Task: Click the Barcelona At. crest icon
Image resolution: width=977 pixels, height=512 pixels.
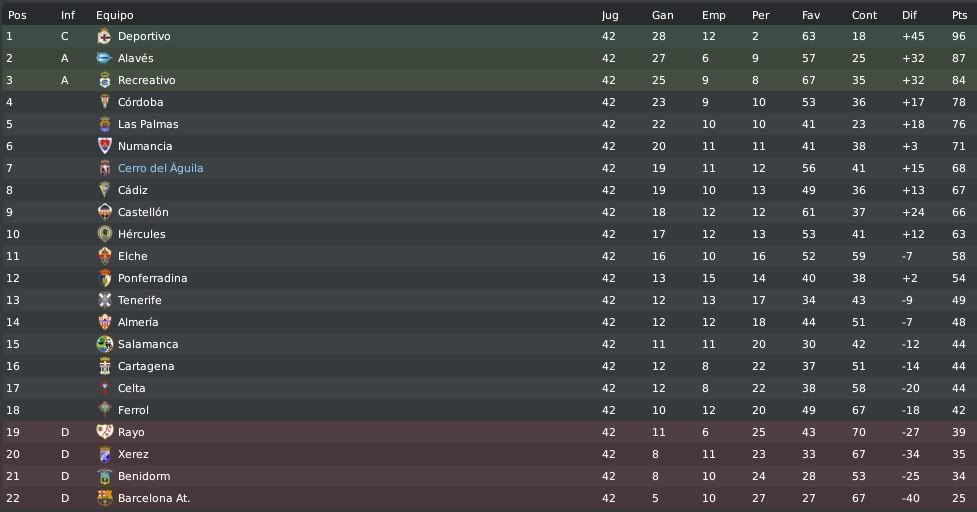Action: (104, 498)
